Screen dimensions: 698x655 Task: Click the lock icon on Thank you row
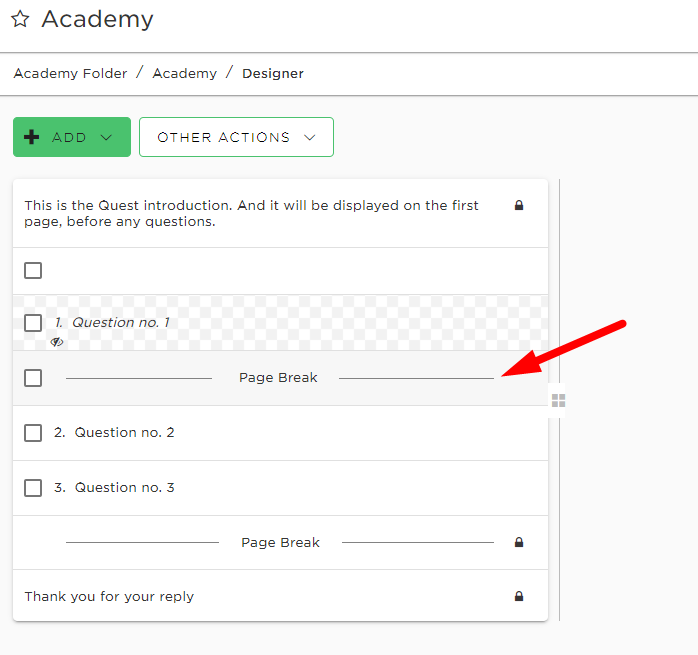pyautogui.click(x=519, y=596)
